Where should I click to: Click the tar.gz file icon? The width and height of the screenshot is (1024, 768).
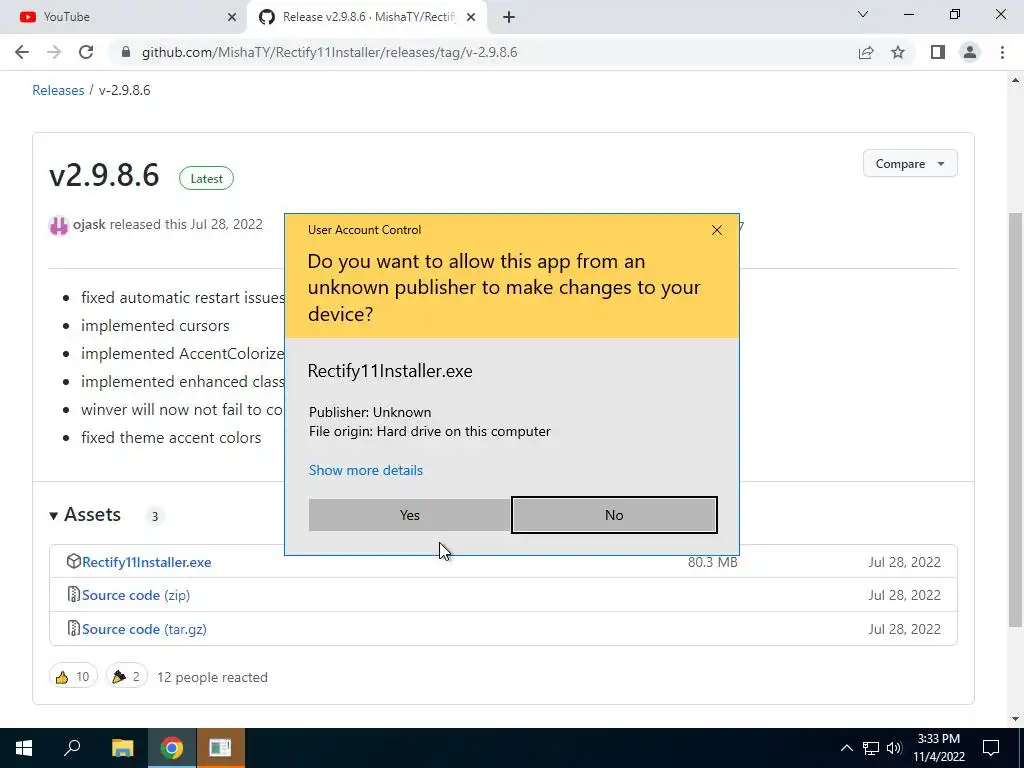74,628
